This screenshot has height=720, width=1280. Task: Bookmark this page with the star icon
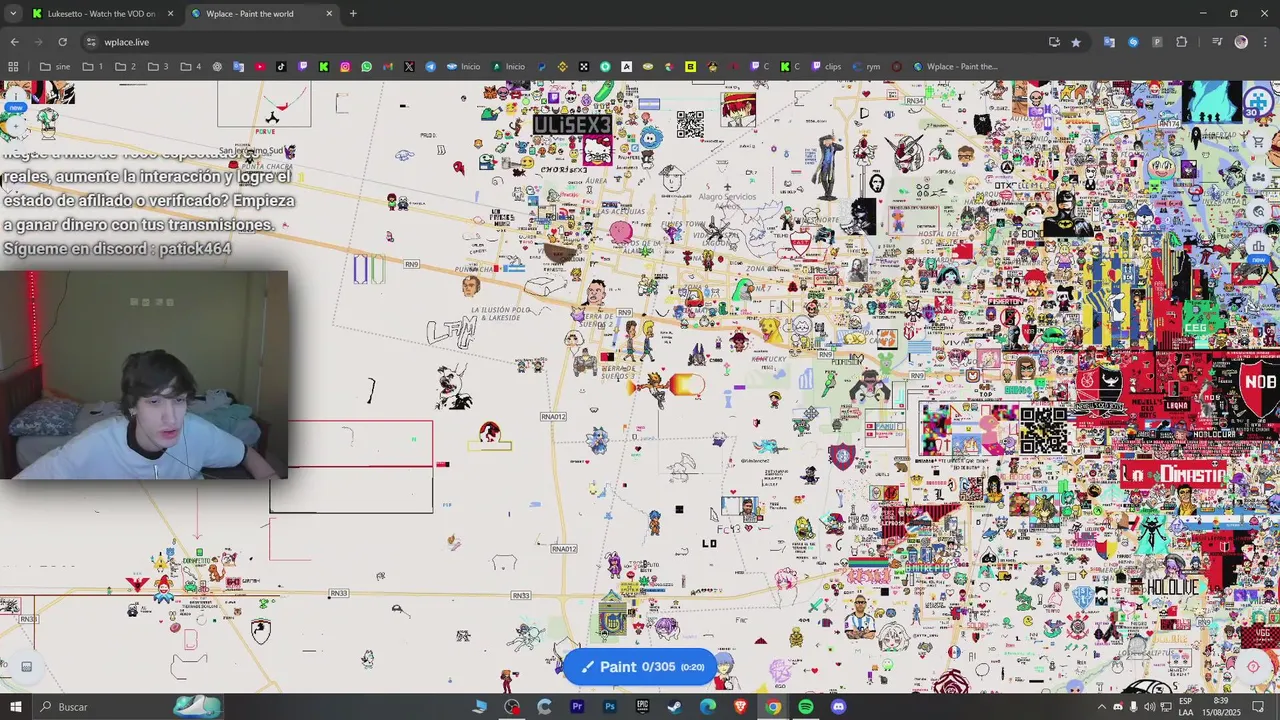click(1076, 42)
